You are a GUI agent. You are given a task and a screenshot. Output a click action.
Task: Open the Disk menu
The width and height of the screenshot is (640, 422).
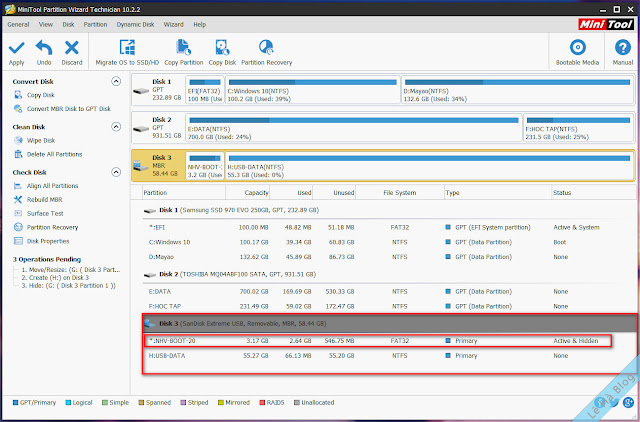[68, 24]
